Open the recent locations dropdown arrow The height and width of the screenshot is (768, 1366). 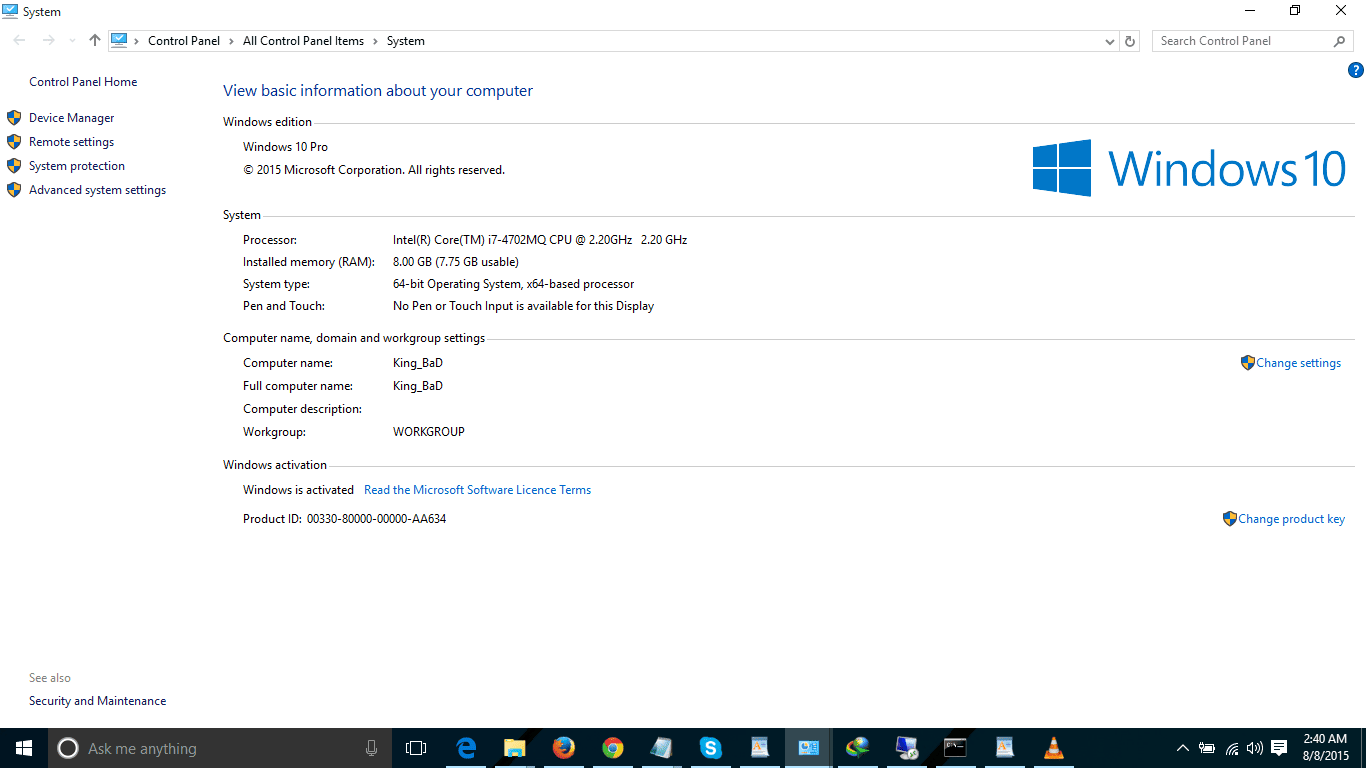tap(72, 41)
